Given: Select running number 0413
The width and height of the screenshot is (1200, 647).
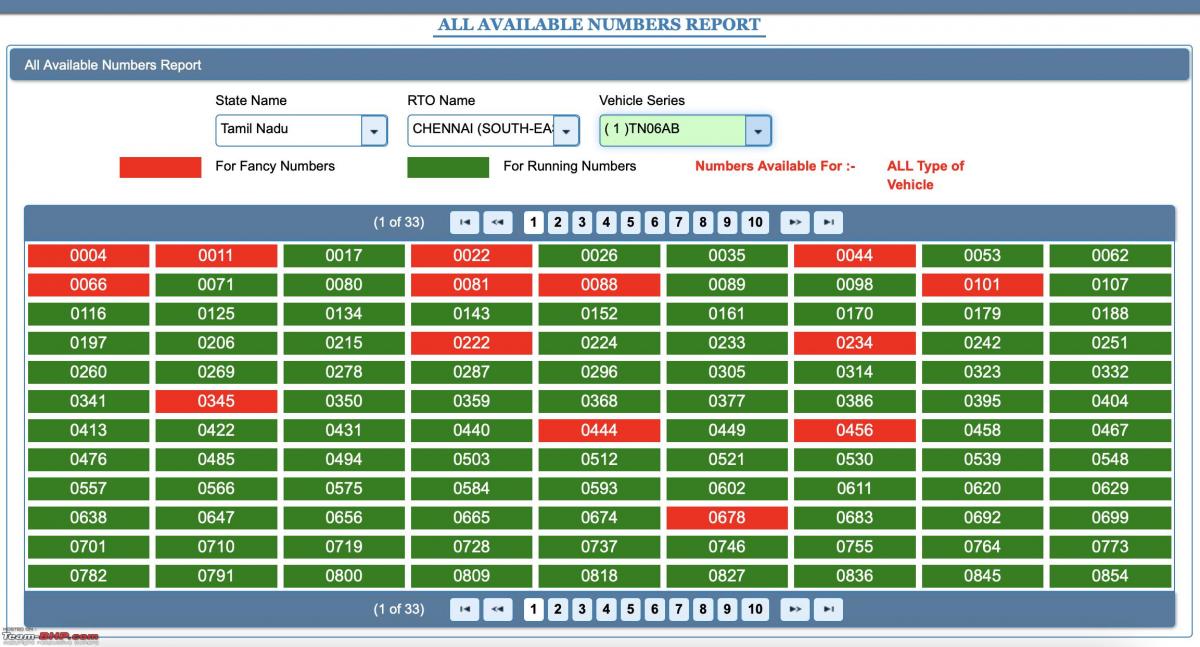Looking at the screenshot, I should click(x=88, y=431).
